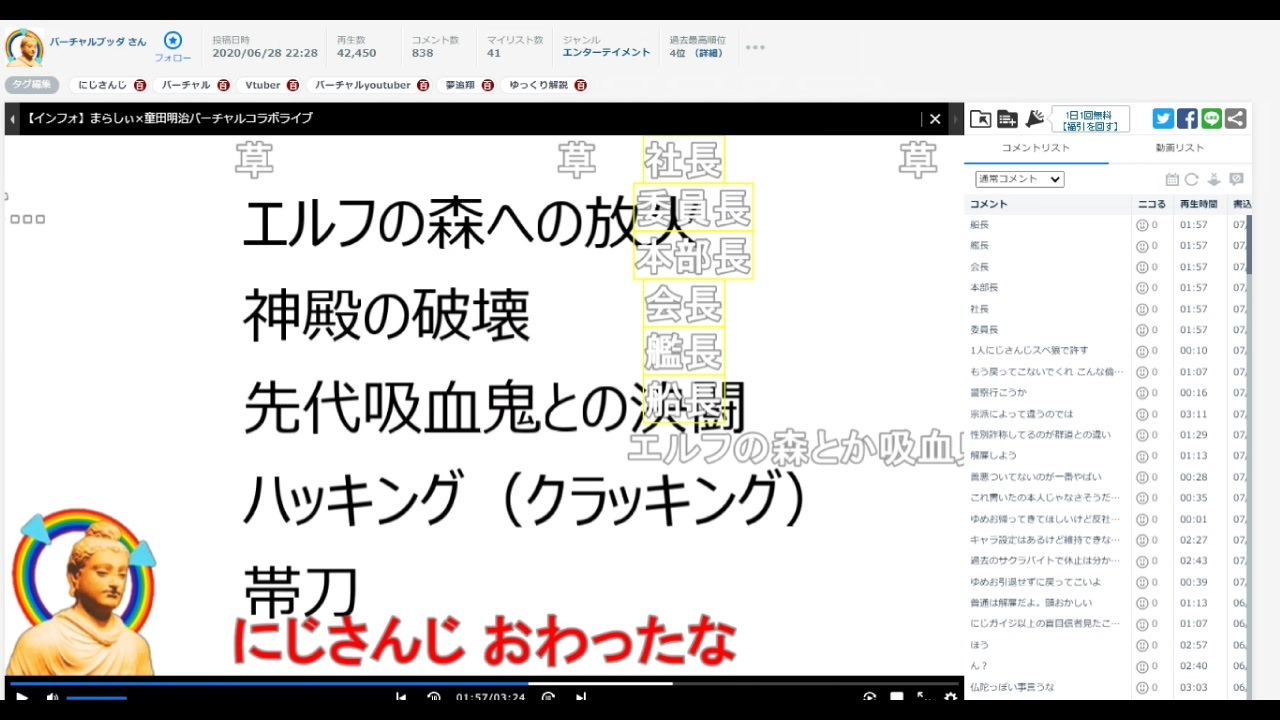Collapse the info banner with left arrow
Image resolution: width=1280 pixels, height=720 pixels.
[13, 119]
